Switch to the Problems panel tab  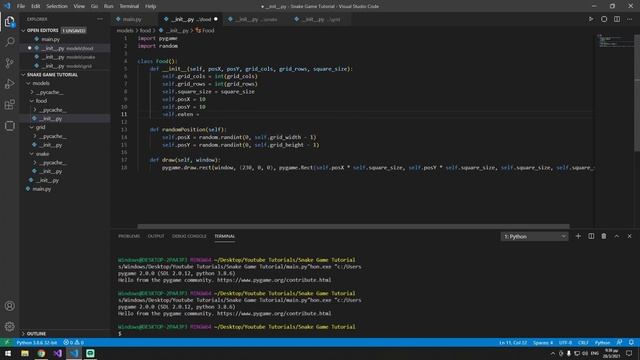pos(129,236)
